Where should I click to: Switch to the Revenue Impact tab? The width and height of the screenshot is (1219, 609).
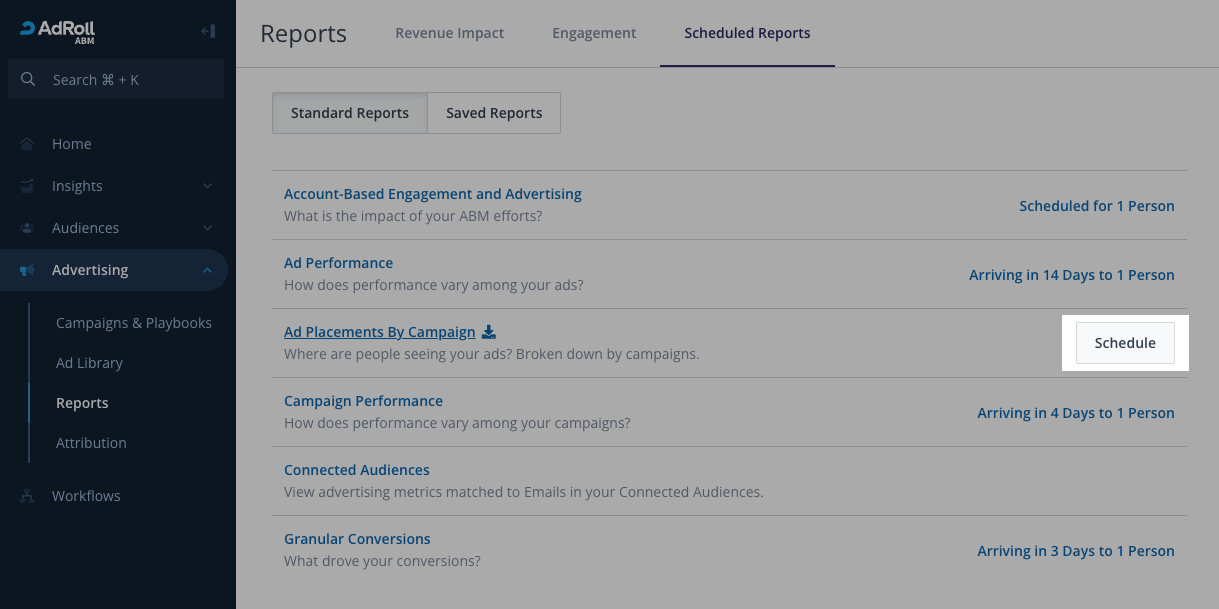(x=449, y=33)
